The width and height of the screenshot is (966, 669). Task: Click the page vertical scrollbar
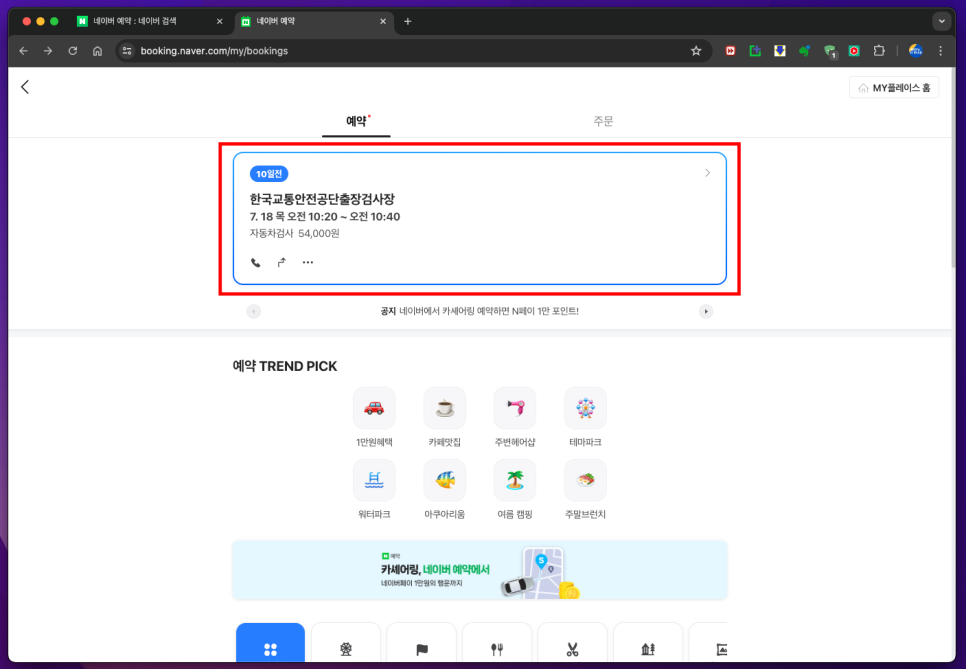coord(952,169)
